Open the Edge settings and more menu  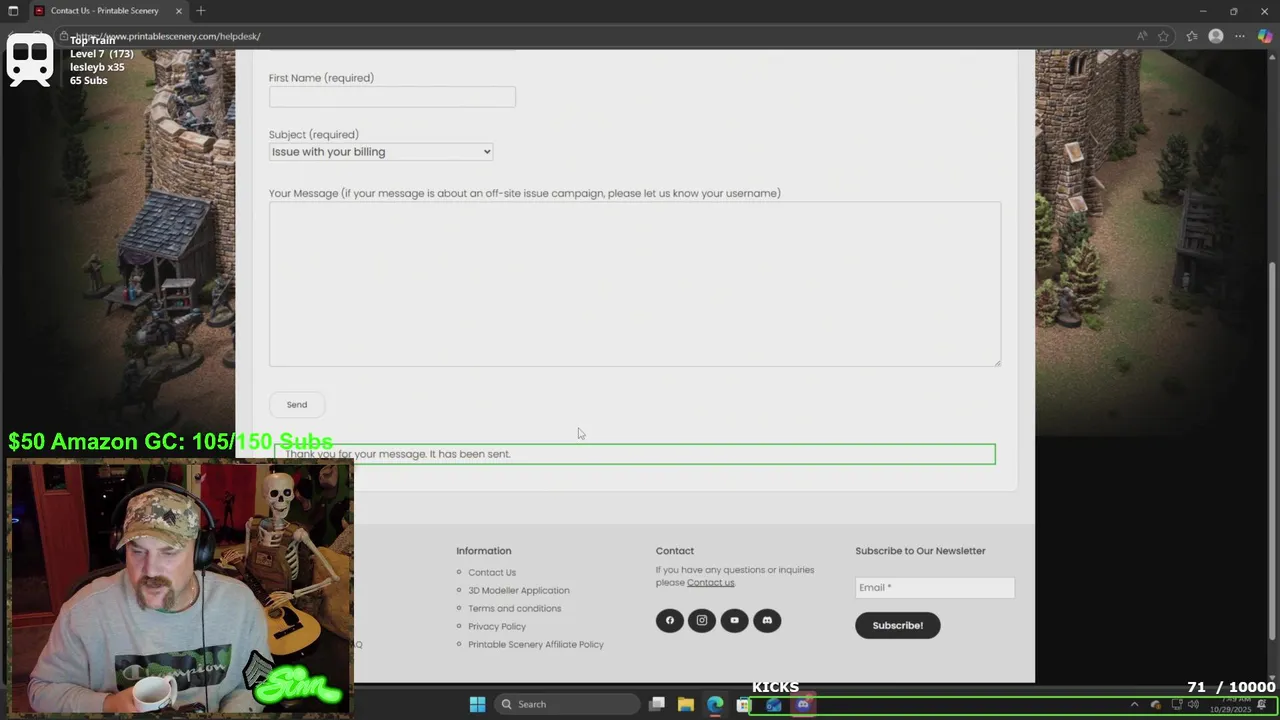[x=1240, y=36]
